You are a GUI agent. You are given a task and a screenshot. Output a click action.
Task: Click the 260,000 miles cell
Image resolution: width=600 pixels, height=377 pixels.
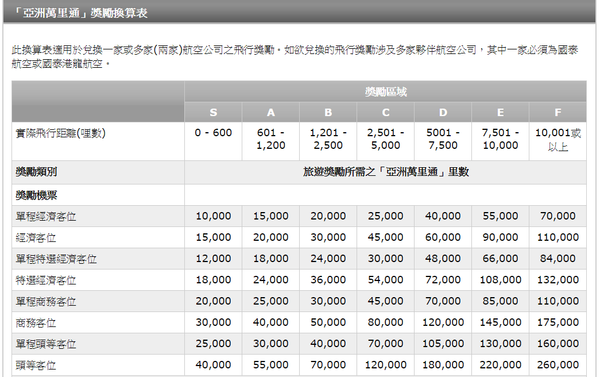[x=558, y=365]
